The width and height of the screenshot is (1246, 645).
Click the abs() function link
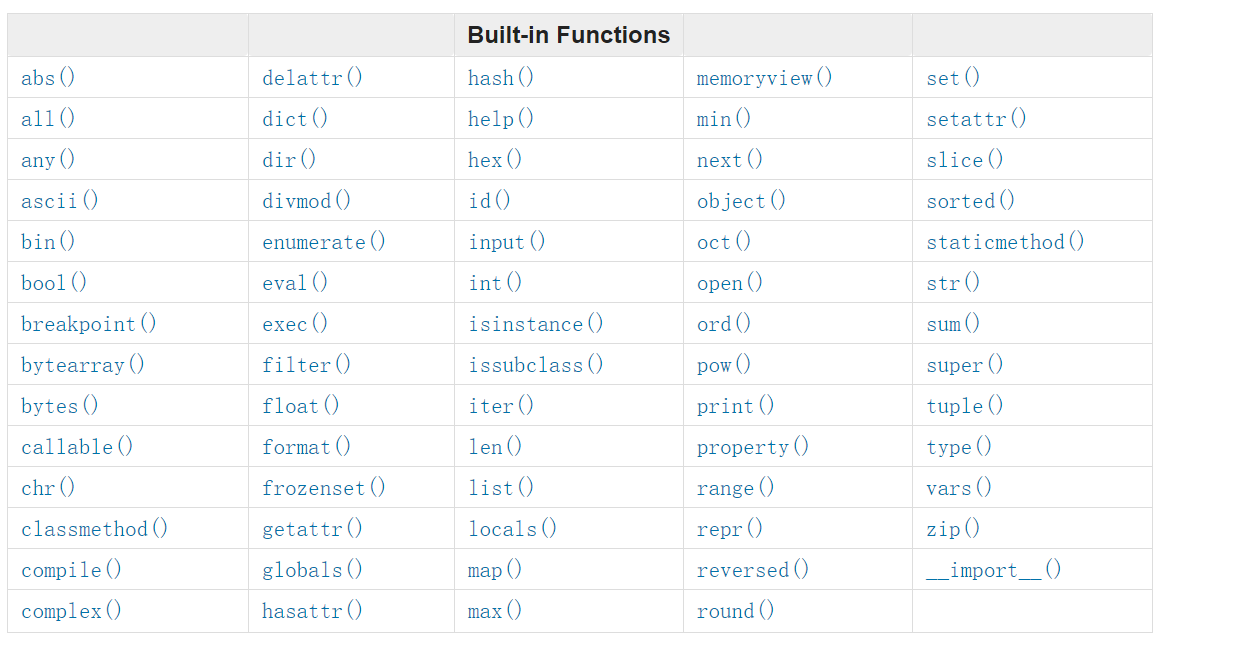[x=47, y=78]
